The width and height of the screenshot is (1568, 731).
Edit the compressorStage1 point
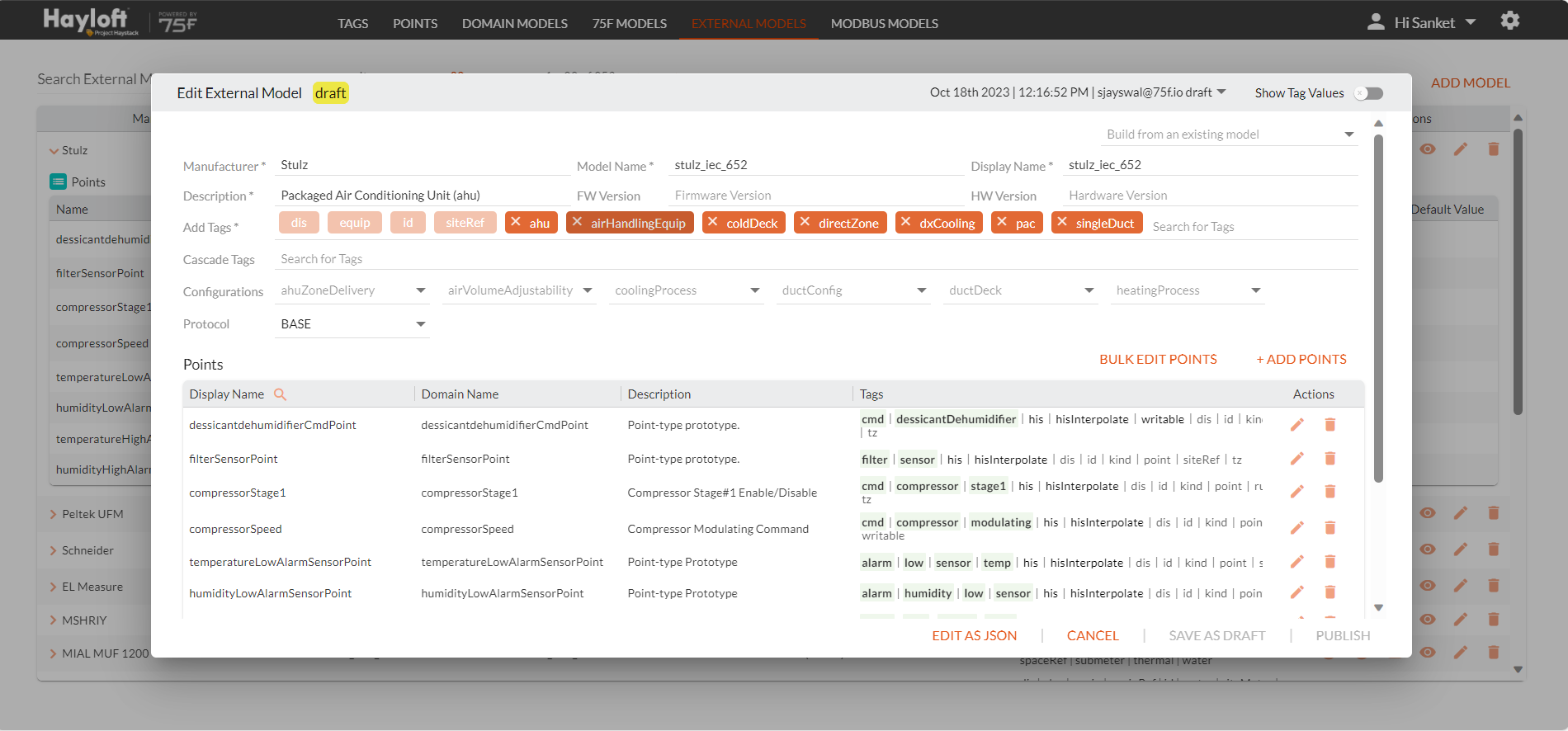point(1297,492)
